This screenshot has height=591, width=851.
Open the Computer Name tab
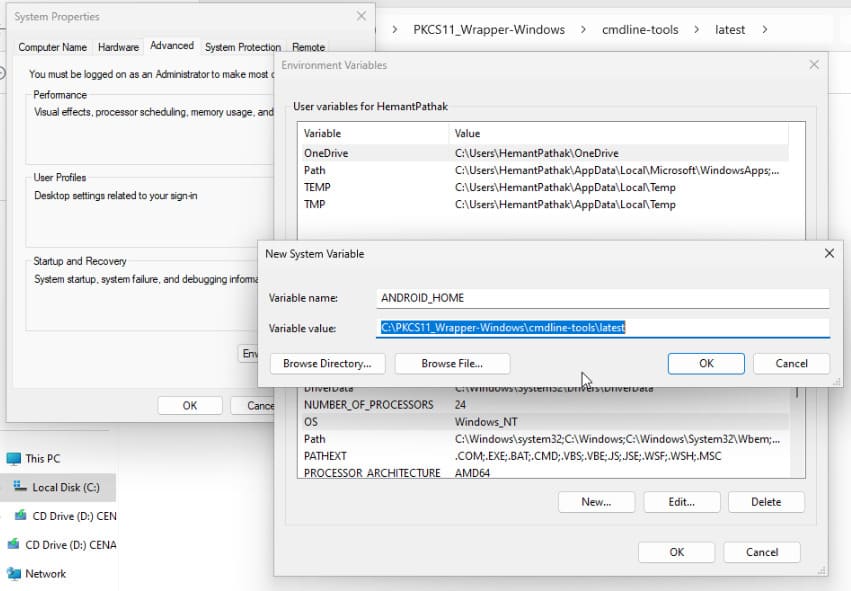pos(53,47)
